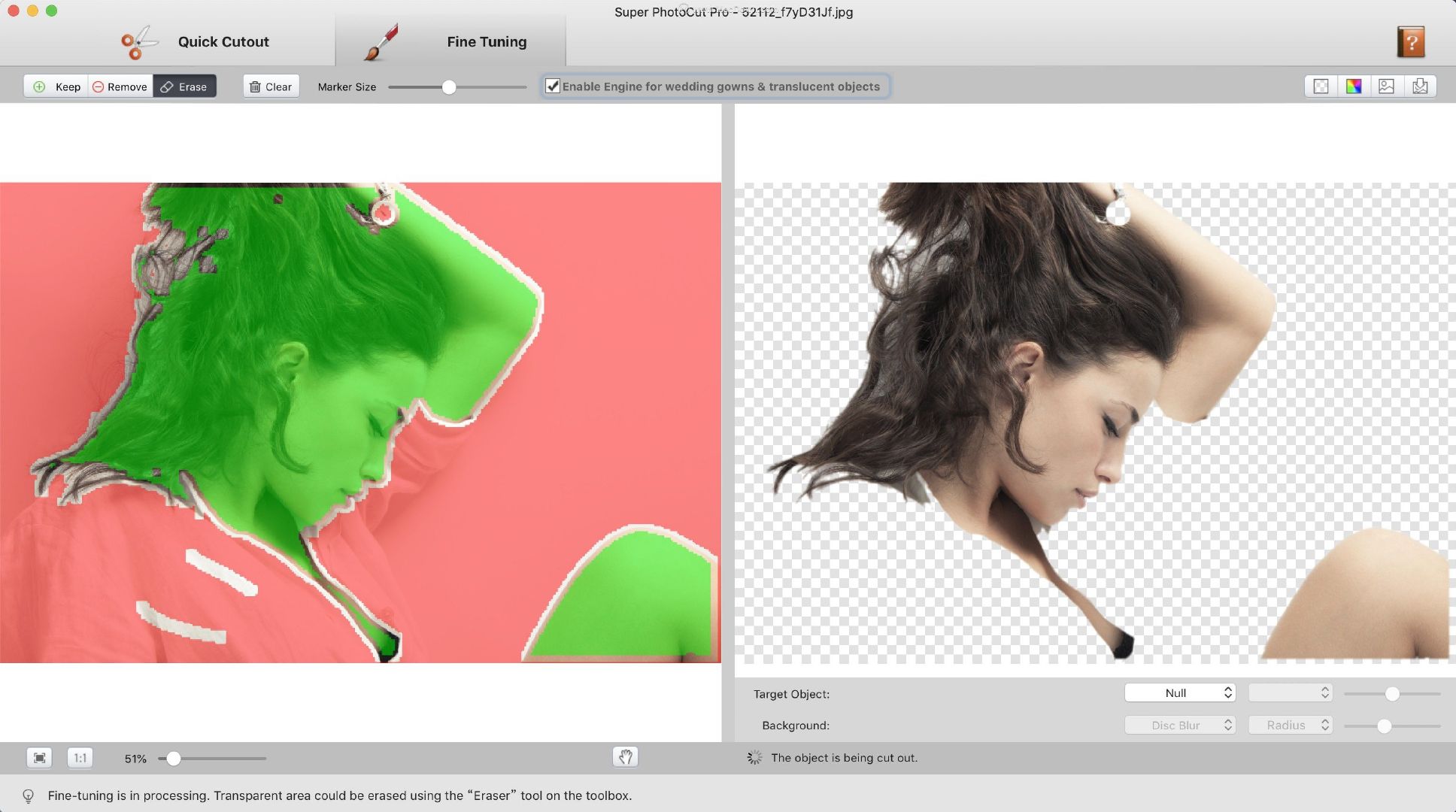Click the hand/pan tool button

click(625, 758)
